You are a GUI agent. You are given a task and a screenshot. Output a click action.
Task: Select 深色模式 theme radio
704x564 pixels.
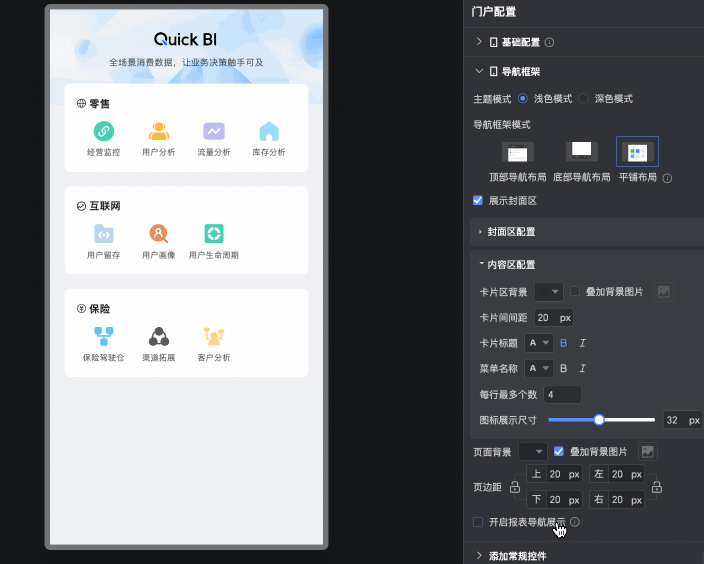coord(583,98)
